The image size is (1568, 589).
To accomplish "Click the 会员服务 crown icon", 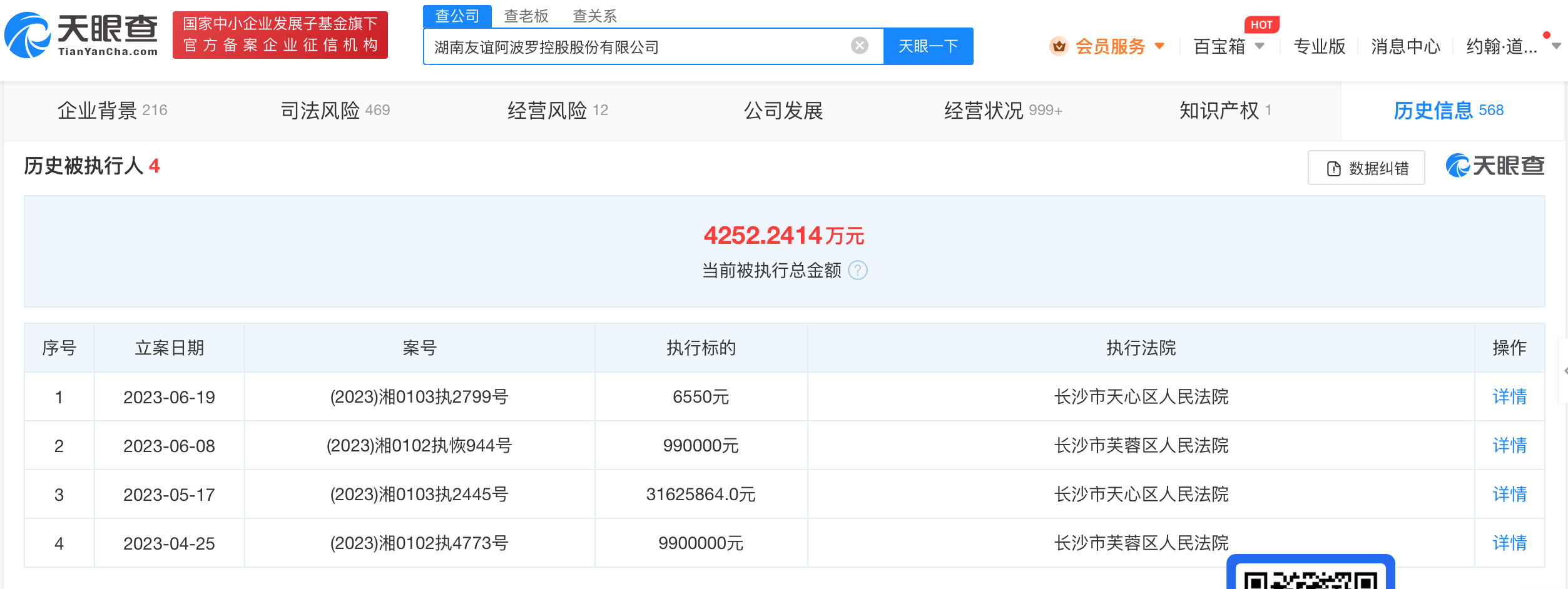I will (x=1059, y=46).
